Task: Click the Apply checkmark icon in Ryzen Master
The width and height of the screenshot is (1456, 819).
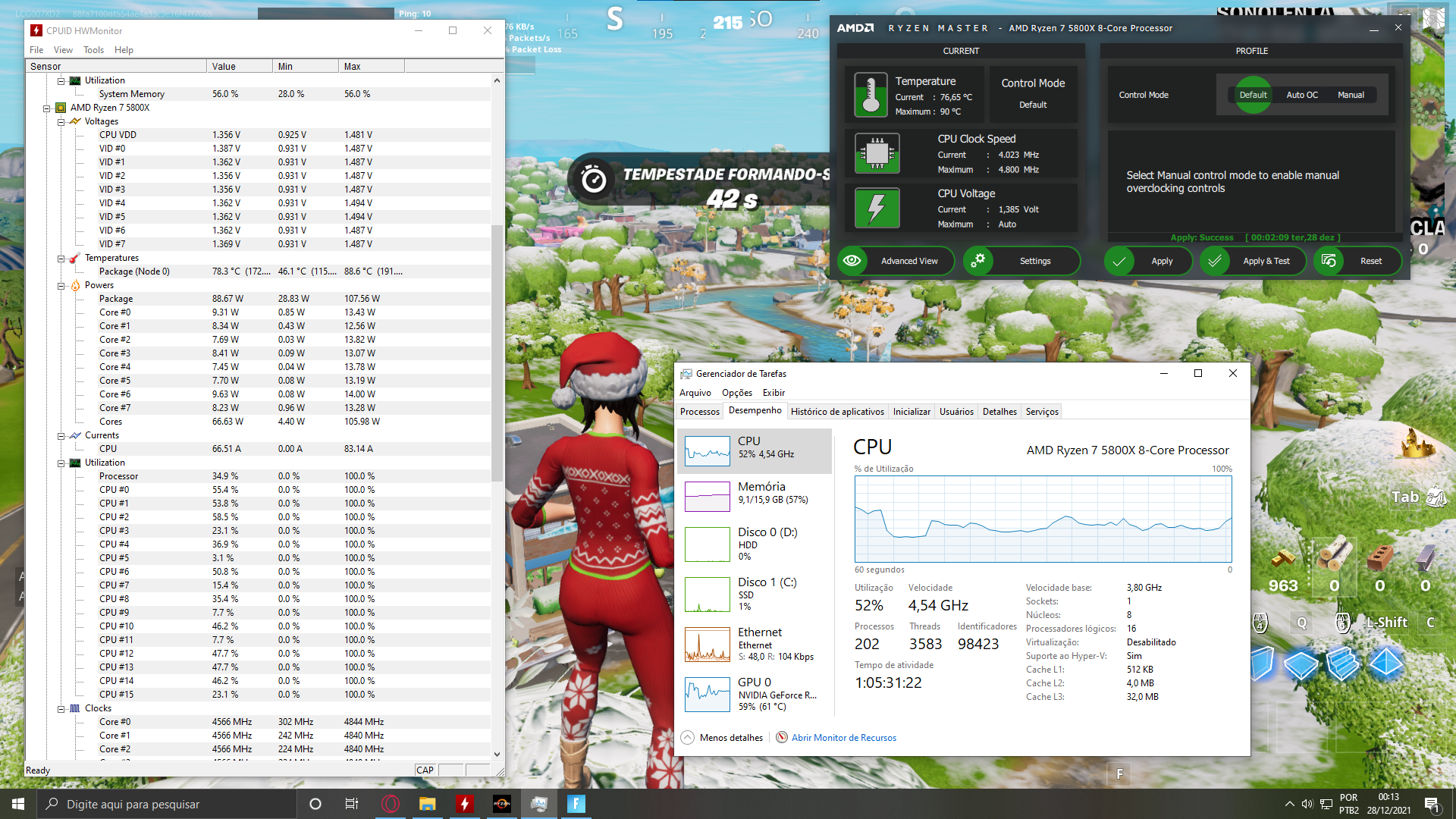Action: [1119, 261]
